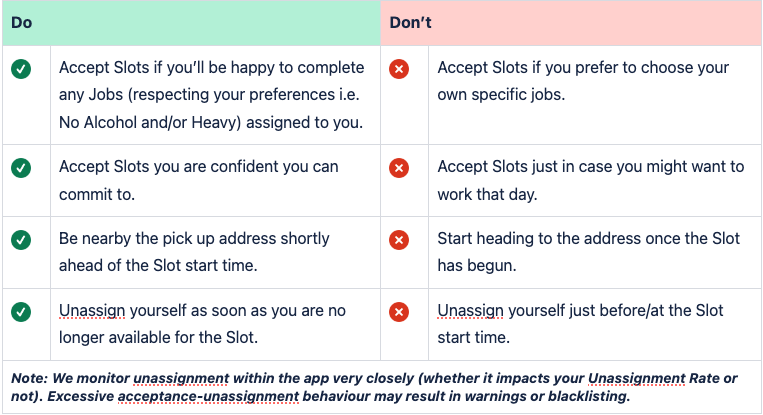Click the cell text 'own specific jobs.'

coord(501,95)
